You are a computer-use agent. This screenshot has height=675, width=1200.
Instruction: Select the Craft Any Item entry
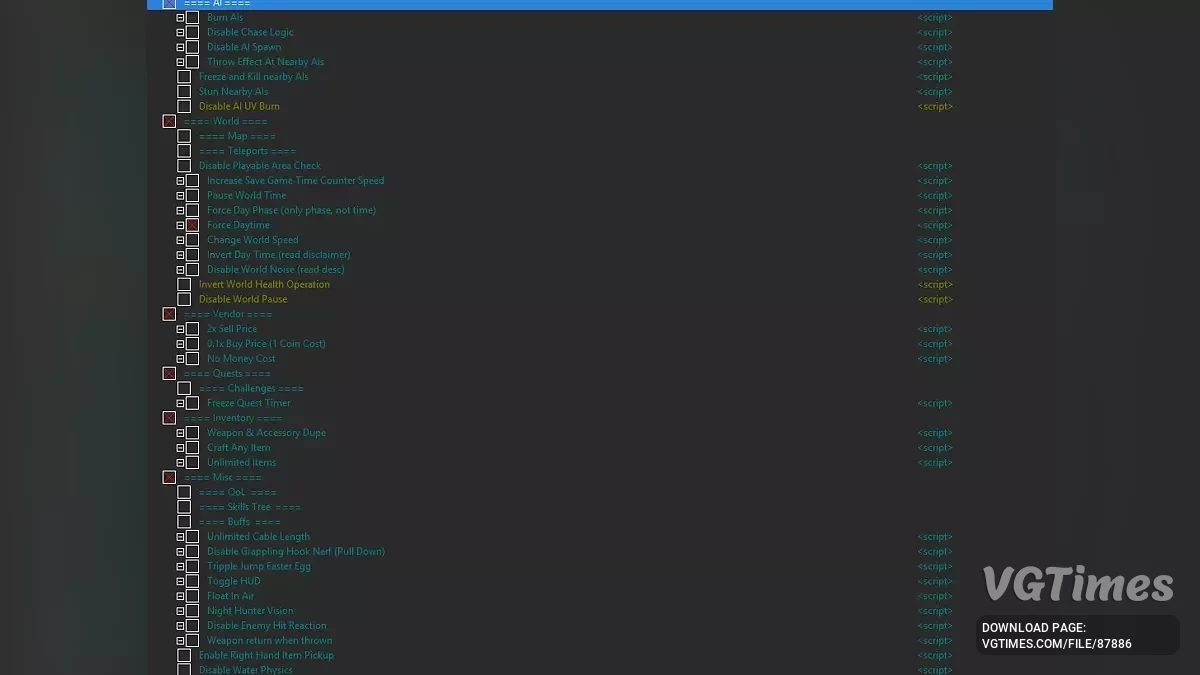click(x=239, y=448)
